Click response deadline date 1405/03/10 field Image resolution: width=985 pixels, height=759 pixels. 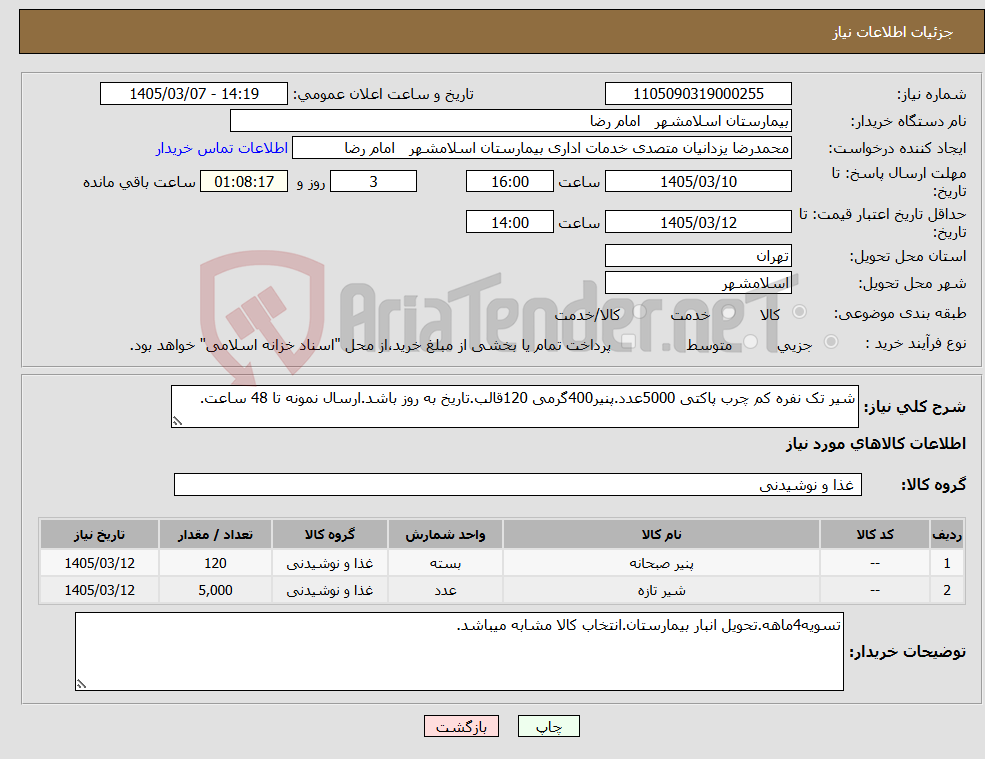pos(698,182)
